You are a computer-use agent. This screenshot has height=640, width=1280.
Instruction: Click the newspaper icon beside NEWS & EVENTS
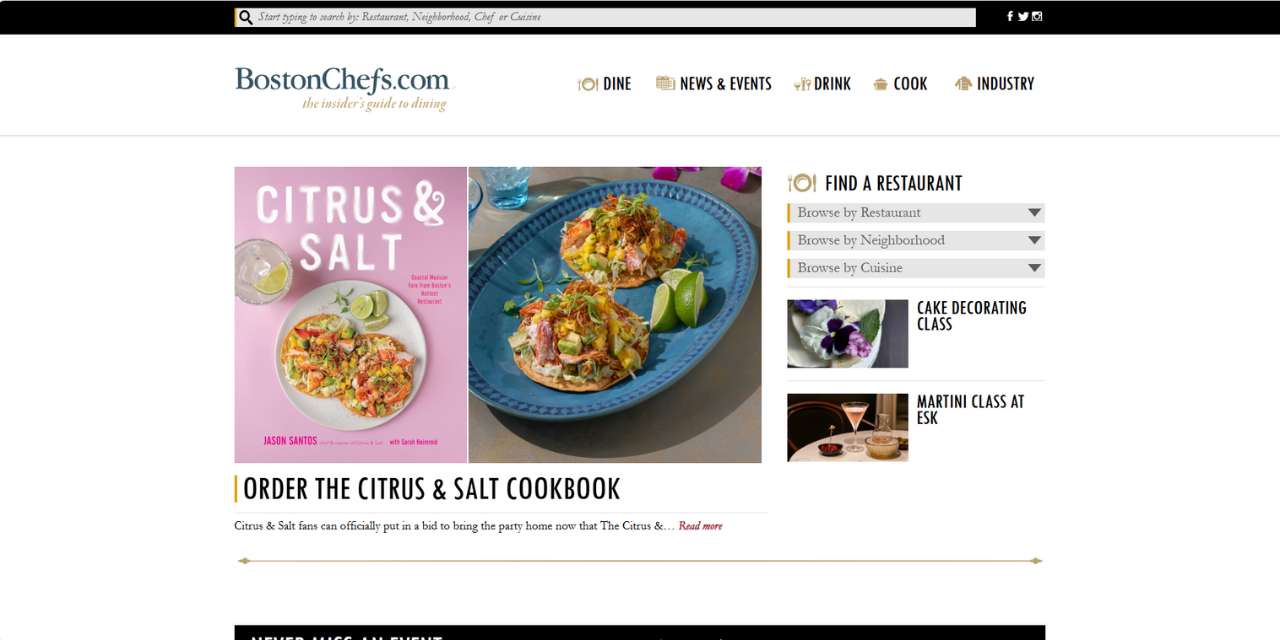[665, 83]
